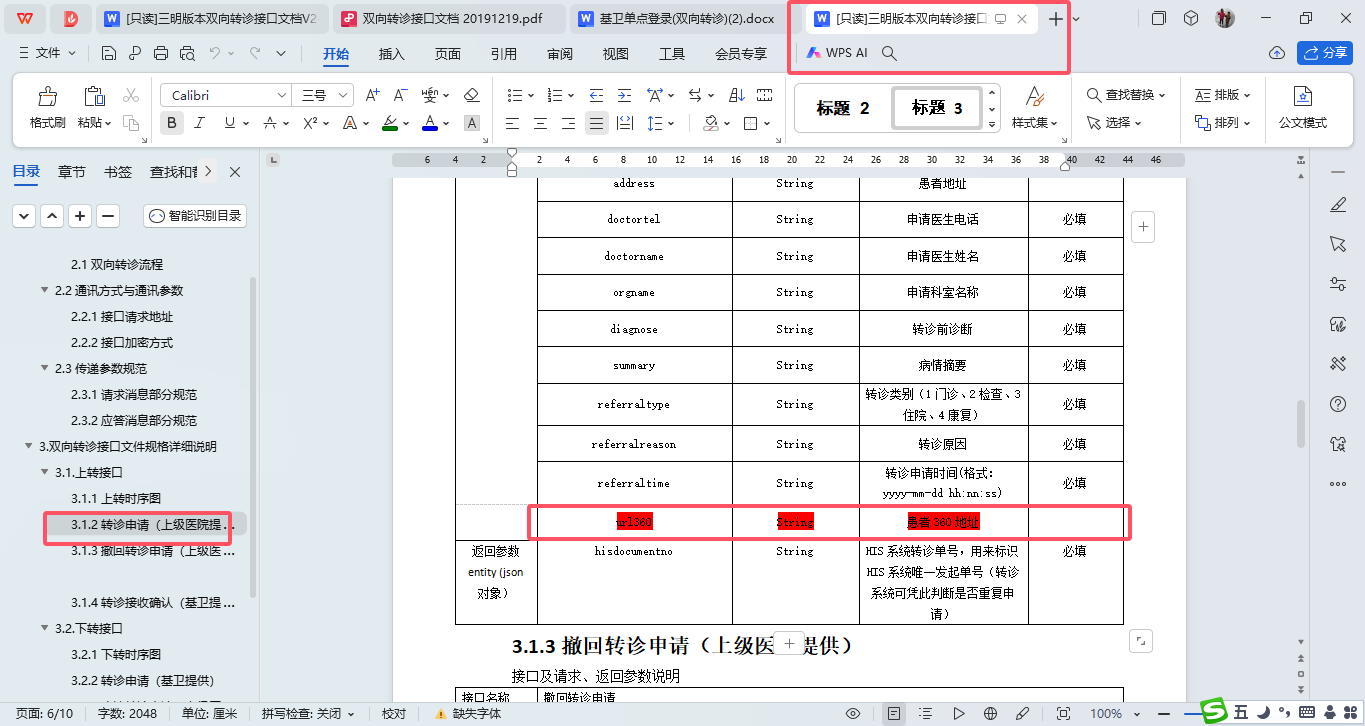Click the 分享 (Share) button
Viewport: 1365px width, 726px height.
tap(1325, 53)
